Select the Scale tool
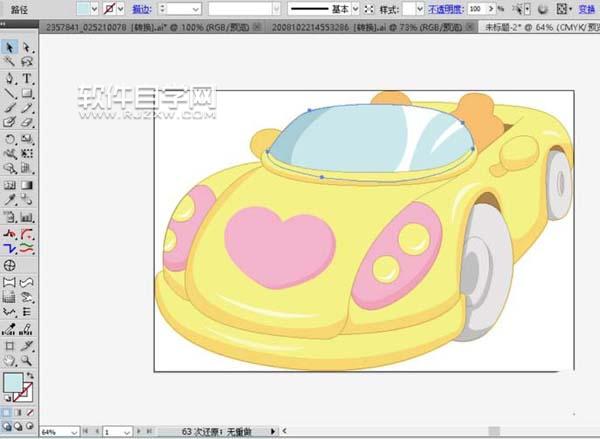 pyautogui.click(x=27, y=139)
